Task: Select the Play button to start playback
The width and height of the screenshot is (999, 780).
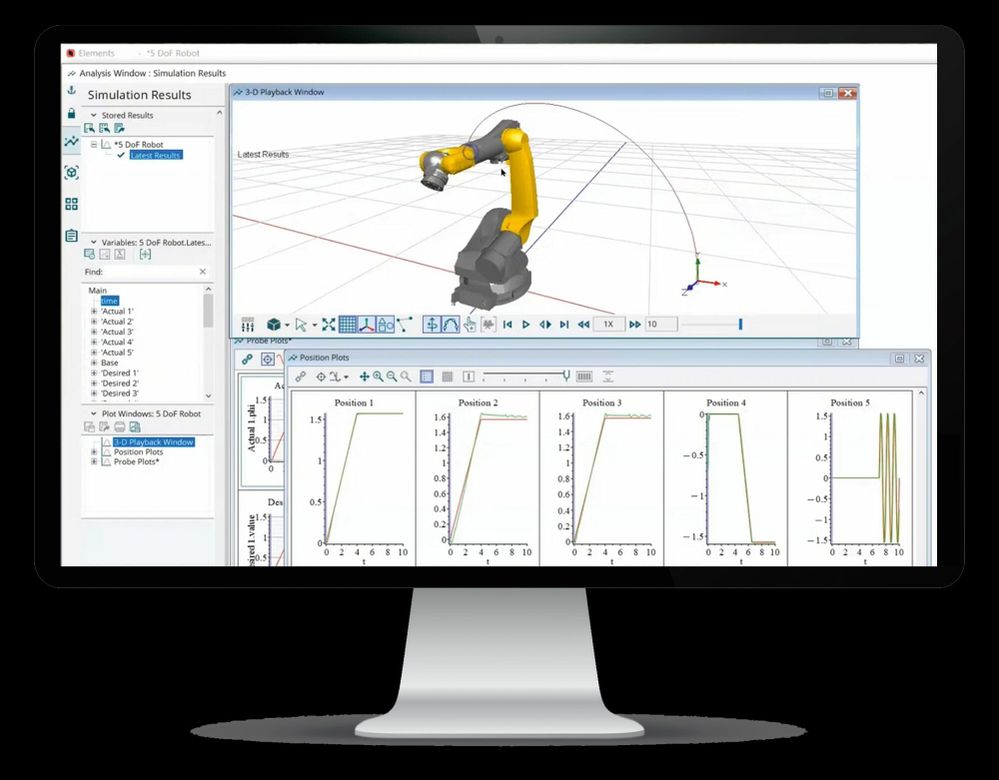Action: pos(524,324)
